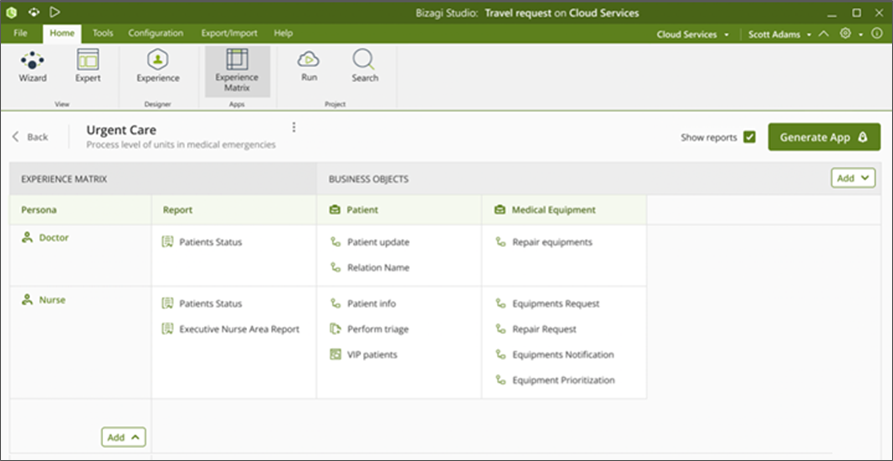Click the sync icon in title bar
The width and height of the screenshot is (893, 461).
34,12
